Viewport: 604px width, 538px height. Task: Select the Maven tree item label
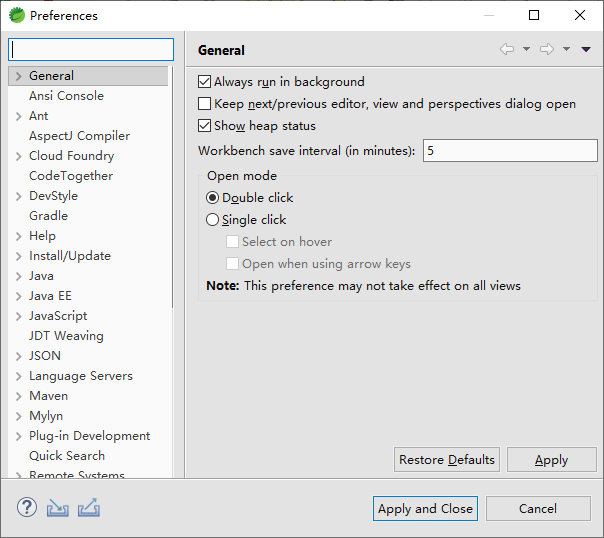pyautogui.click(x=49, y=396)
